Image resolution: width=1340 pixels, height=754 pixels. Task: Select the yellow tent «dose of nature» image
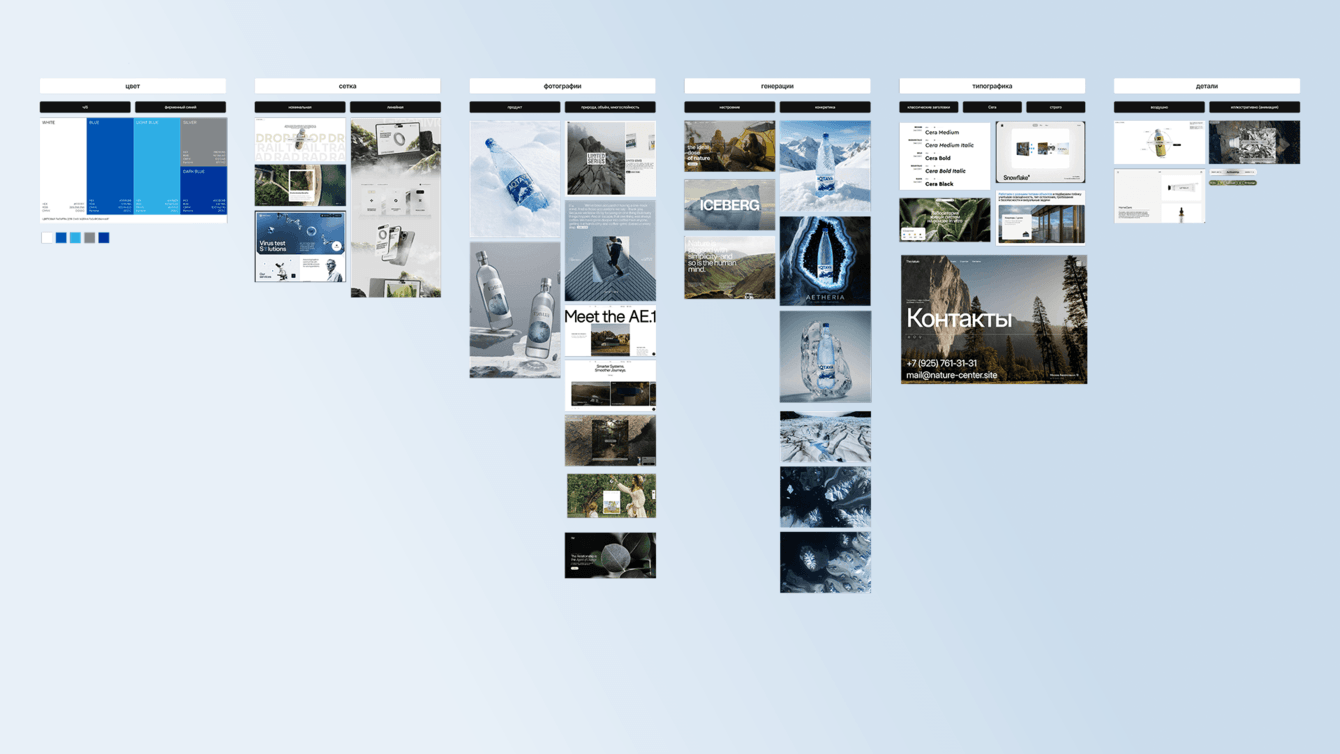pyautogui.click(x=730, y=146)
